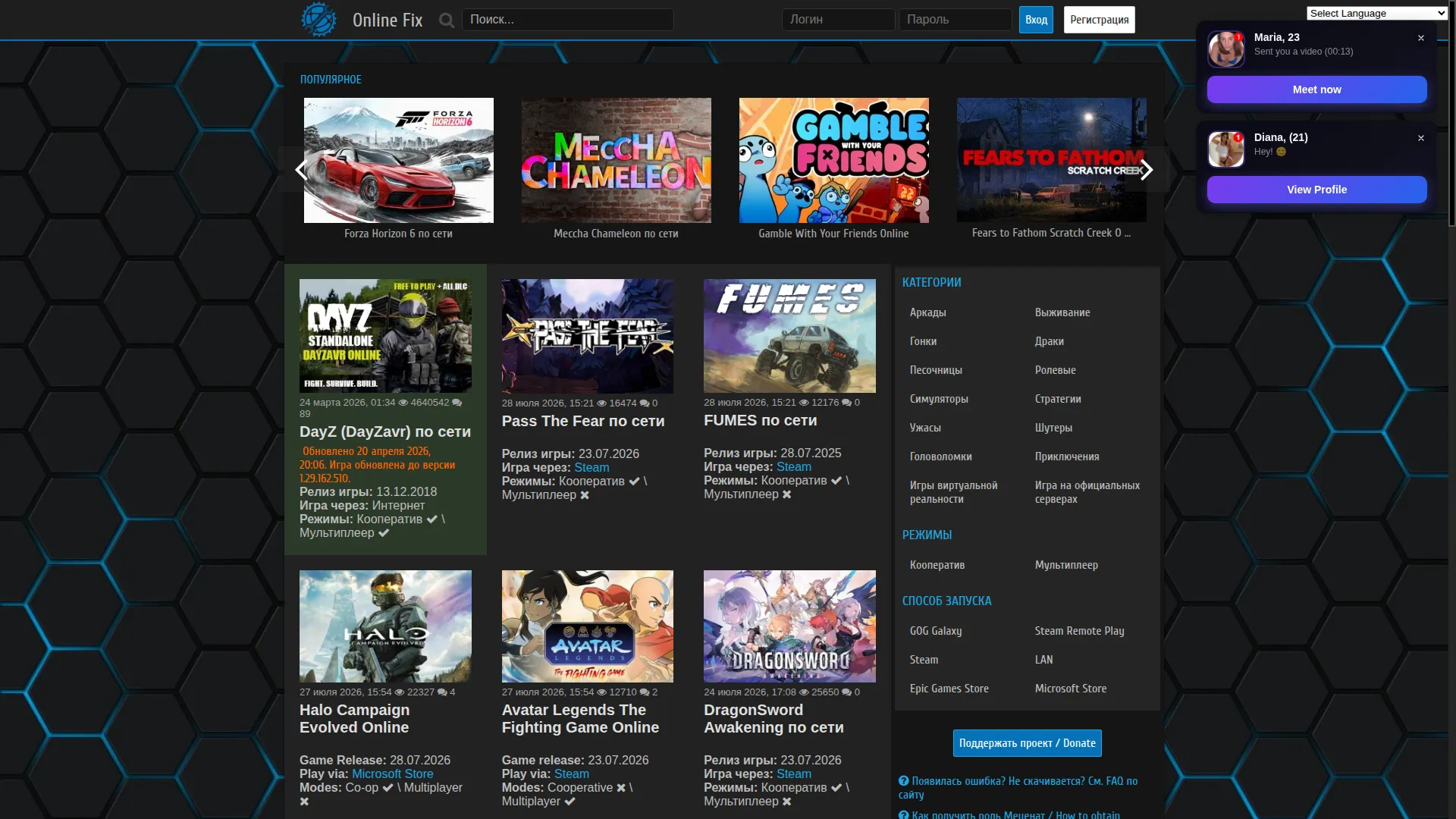
Task: Select the Шутеры category
Action: tap(1053, 428)
